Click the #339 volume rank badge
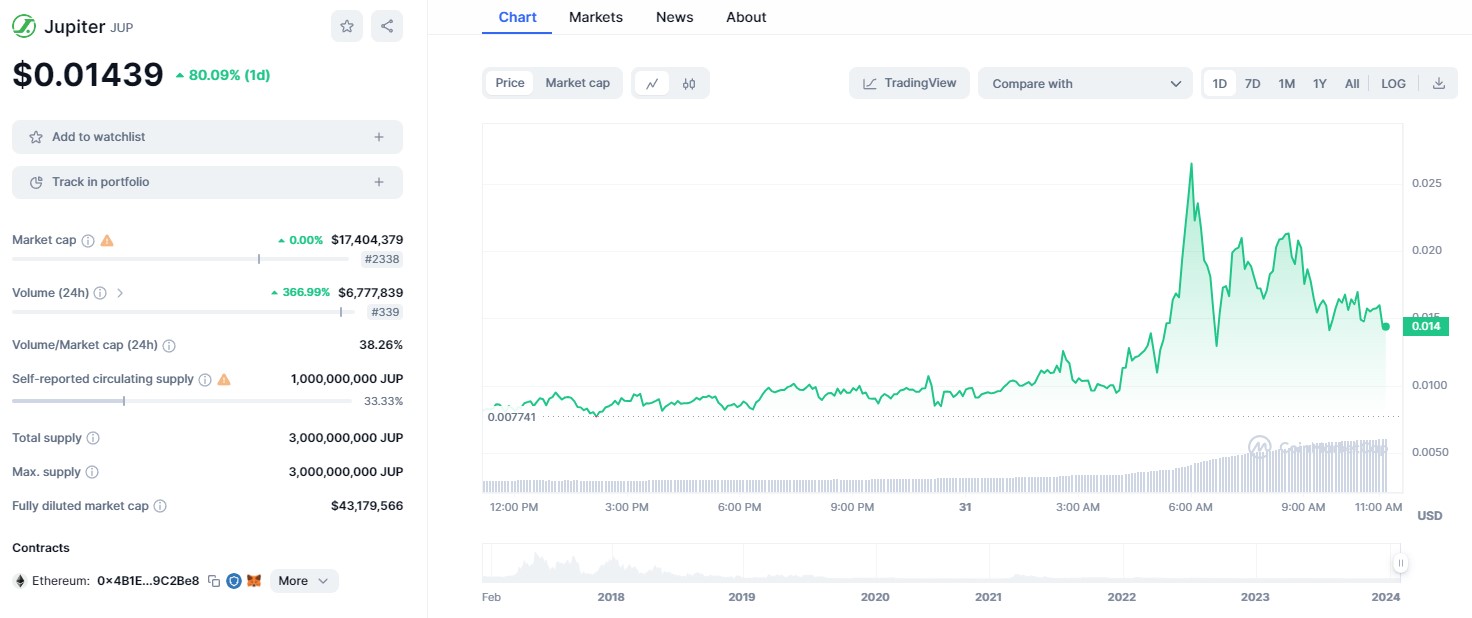The height and width of the screenshot is (618, 1472). 386,312
